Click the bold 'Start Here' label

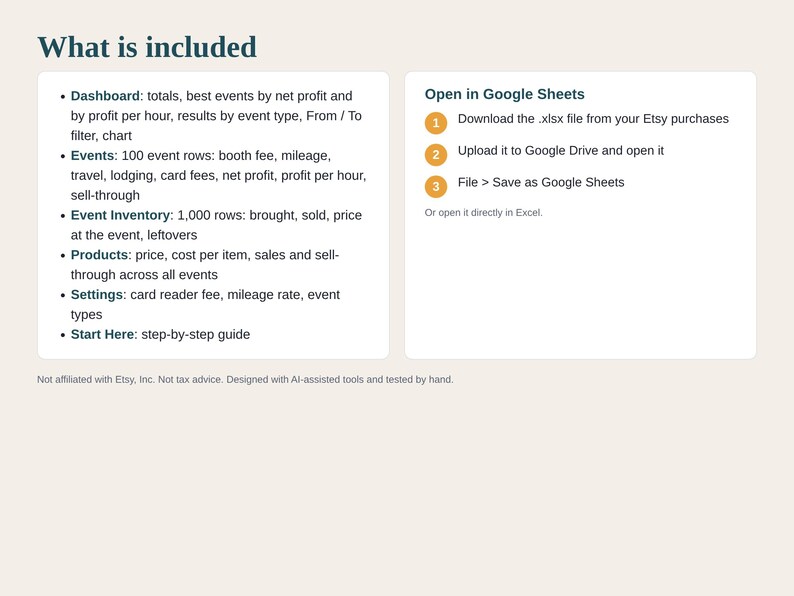(x=102, y=334)
